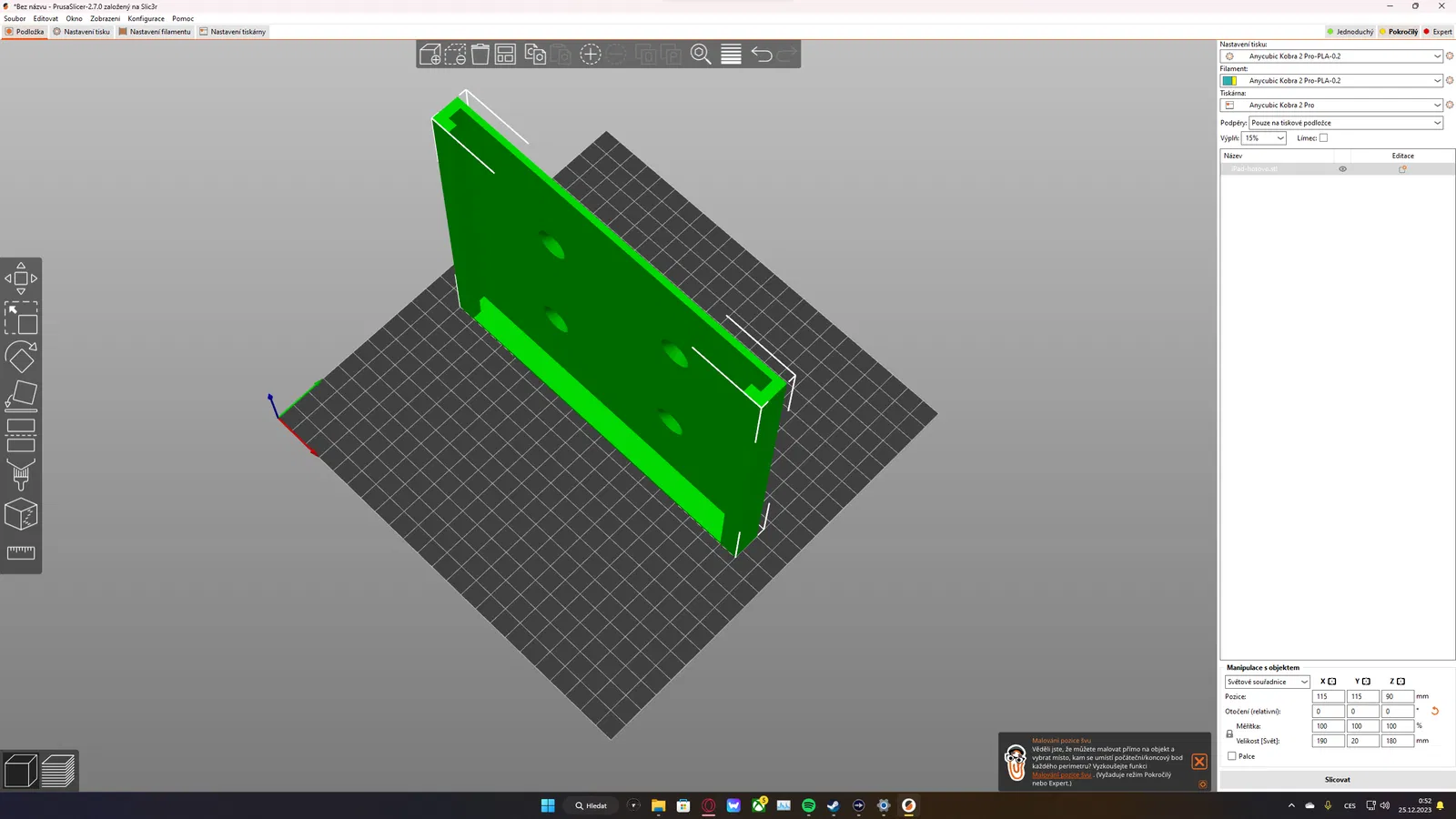Toggle Z axis mirror button
Viewport: 1456px width, 819px height.
click(x=1400, y=682)
